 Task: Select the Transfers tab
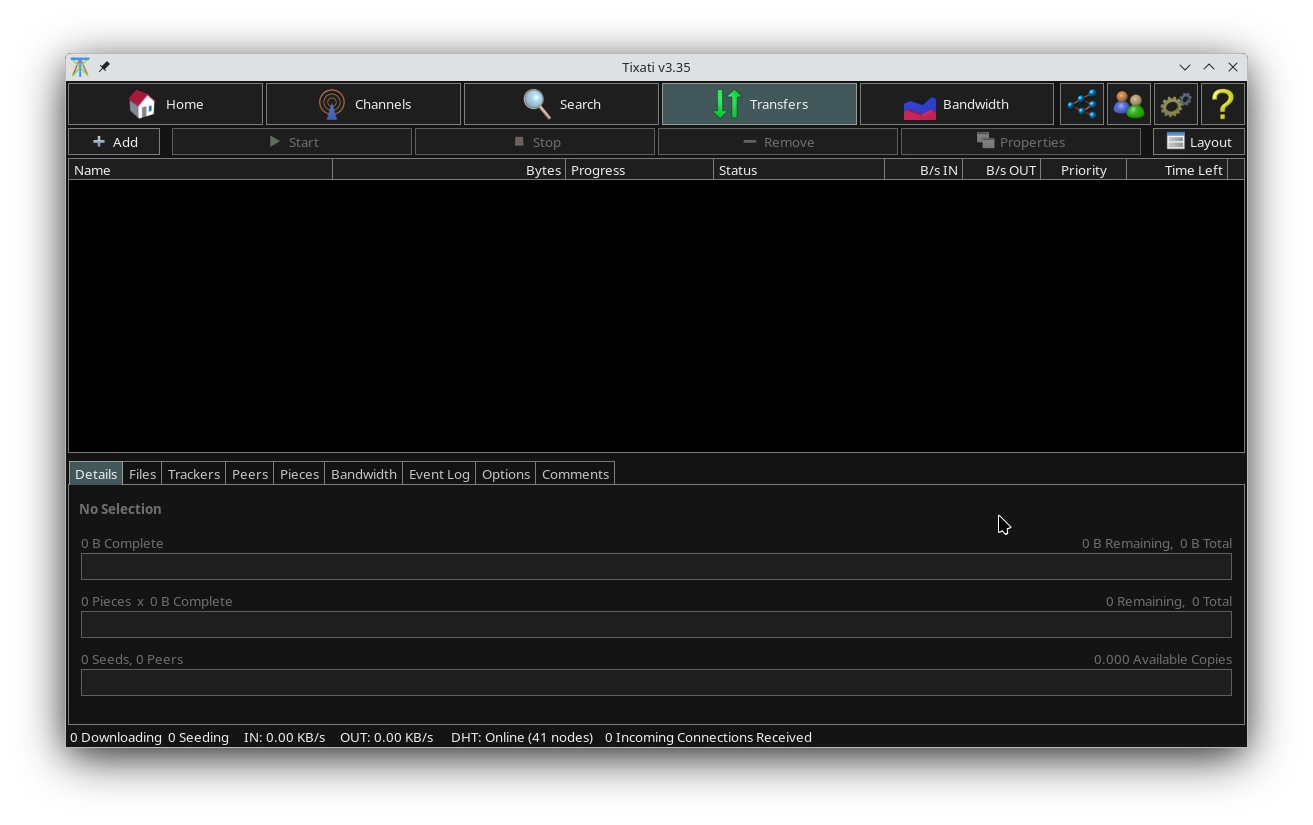click(x=760, y=104)
